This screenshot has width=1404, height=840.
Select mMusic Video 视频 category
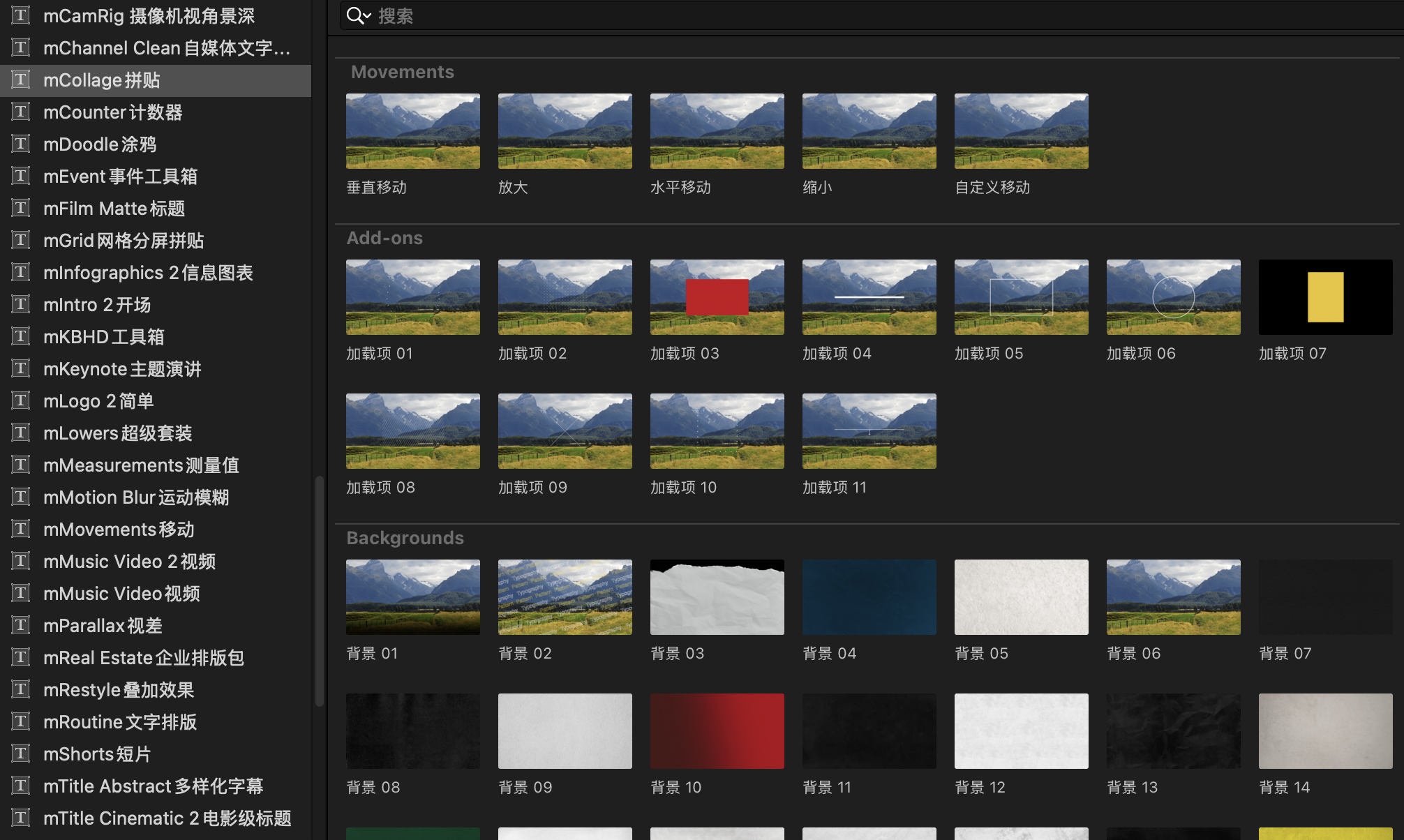156,594
